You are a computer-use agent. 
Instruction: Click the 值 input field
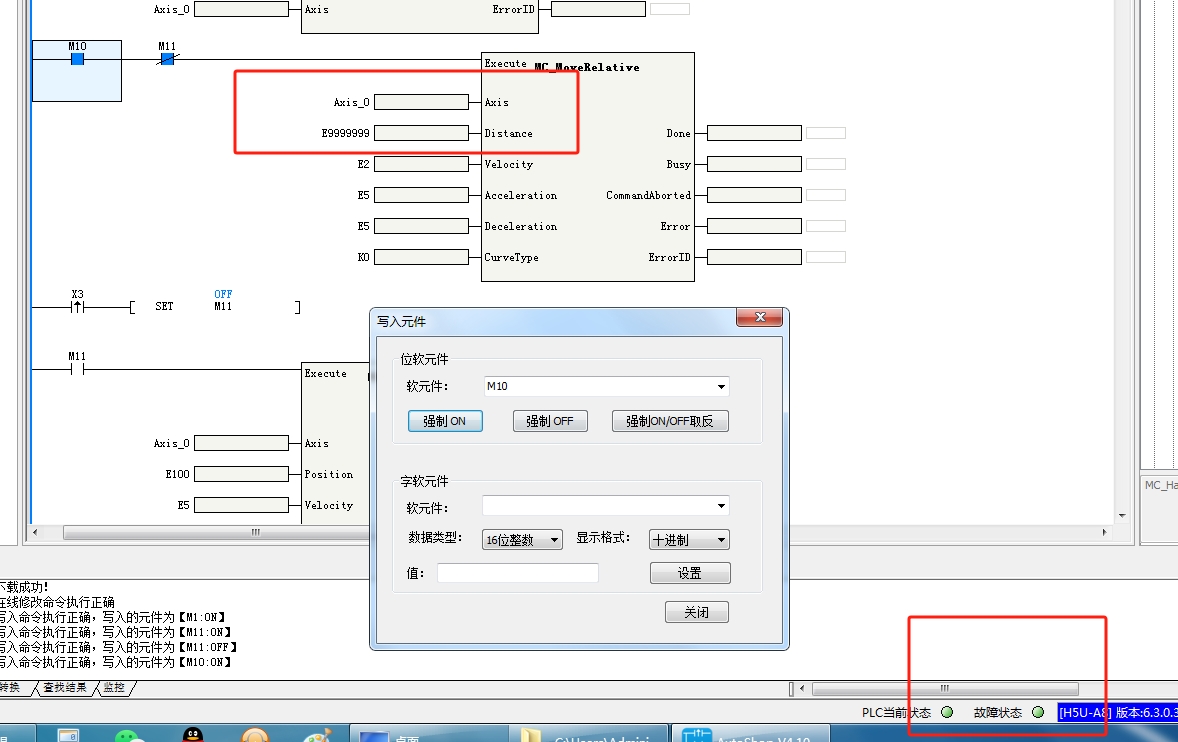point(517,573)
